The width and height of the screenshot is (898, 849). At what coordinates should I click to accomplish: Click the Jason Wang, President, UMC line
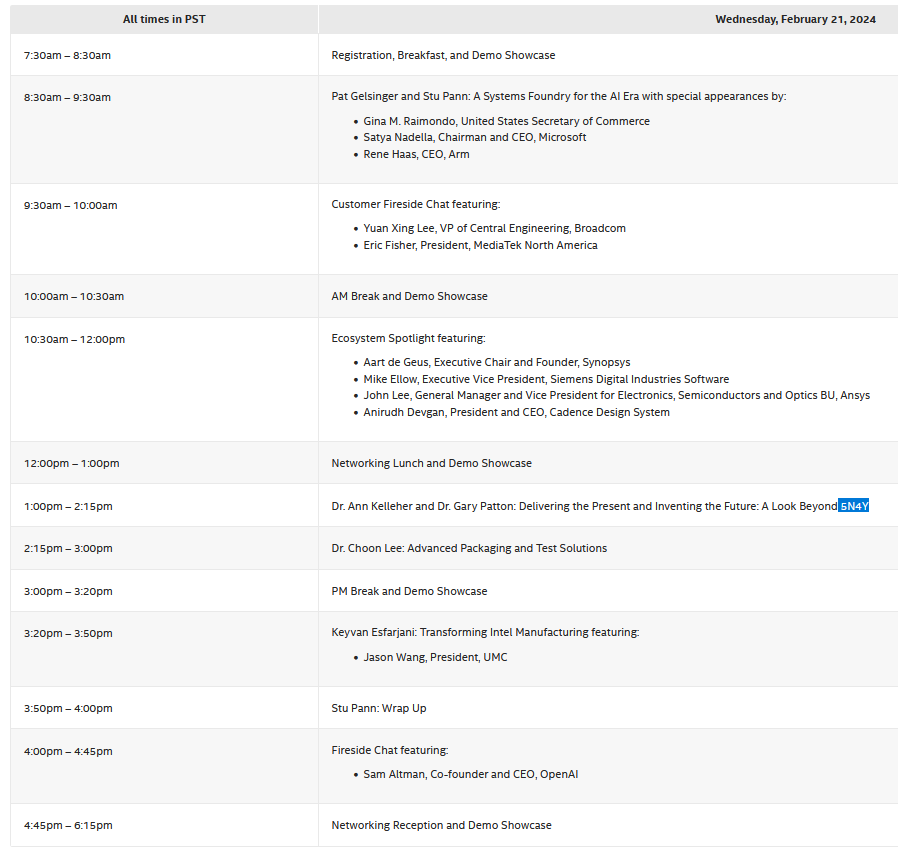pos(435,657)
